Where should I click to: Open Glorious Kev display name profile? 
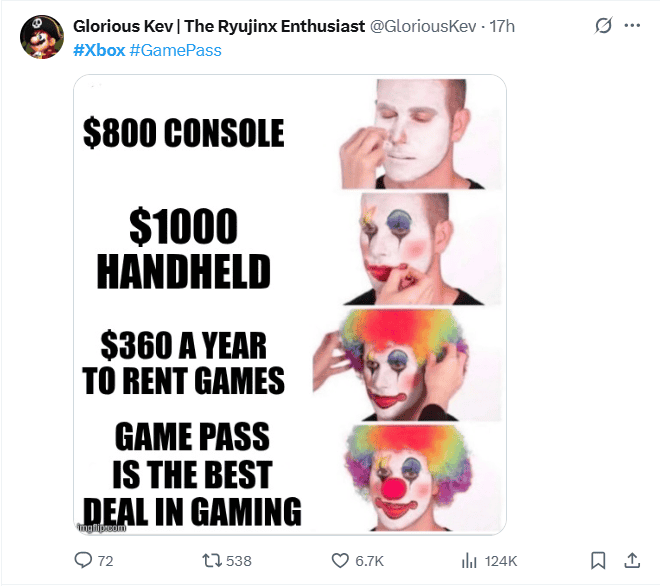tap(219, 26)
